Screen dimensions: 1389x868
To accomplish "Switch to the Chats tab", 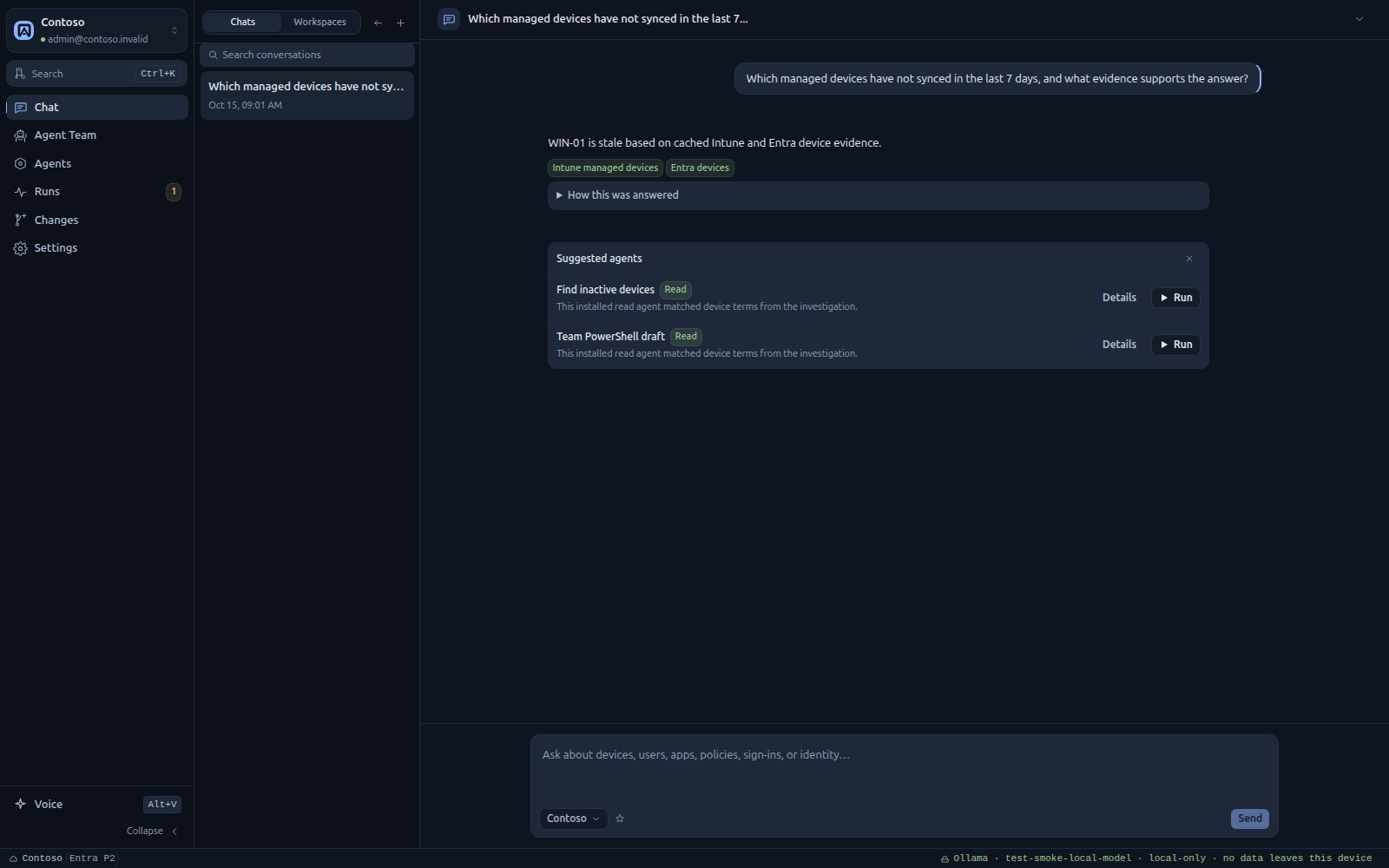I will 243,22.
